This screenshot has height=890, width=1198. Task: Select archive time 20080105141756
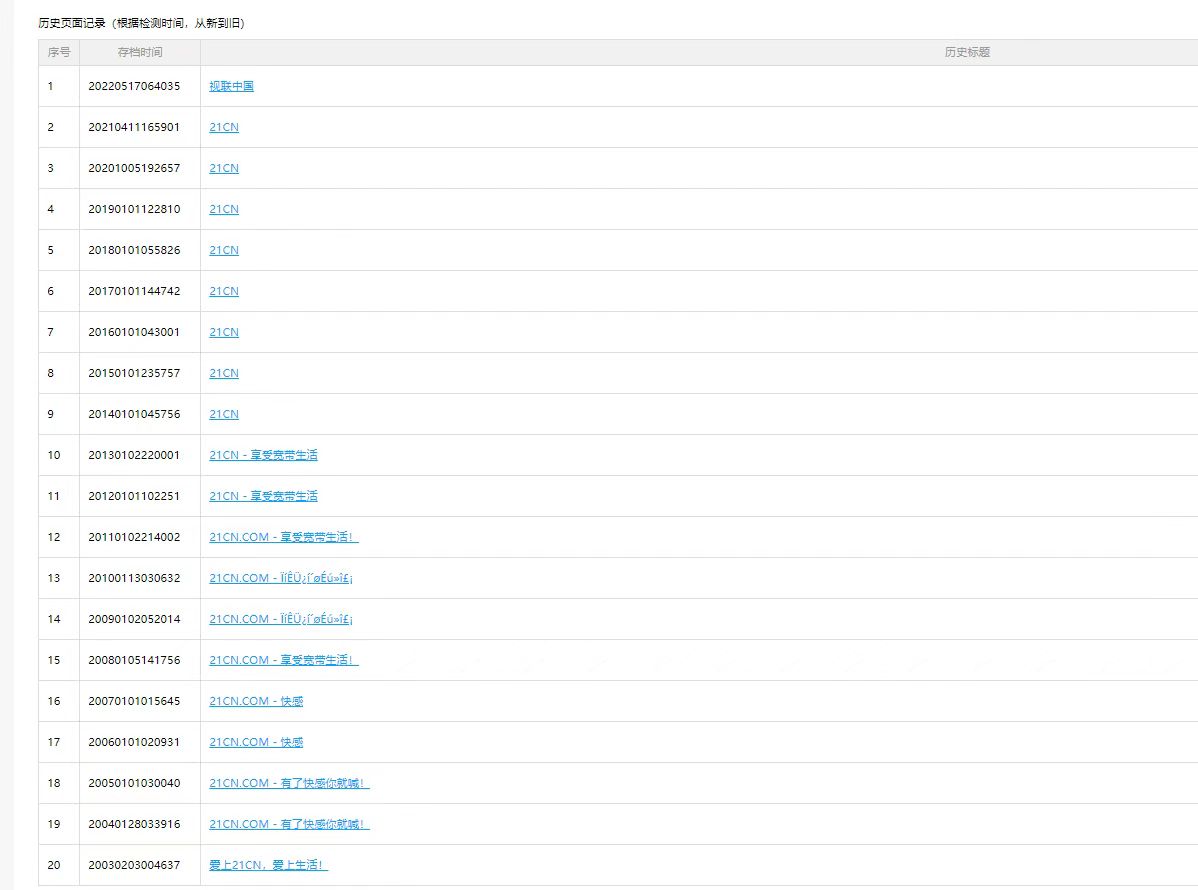pos(134,660)
